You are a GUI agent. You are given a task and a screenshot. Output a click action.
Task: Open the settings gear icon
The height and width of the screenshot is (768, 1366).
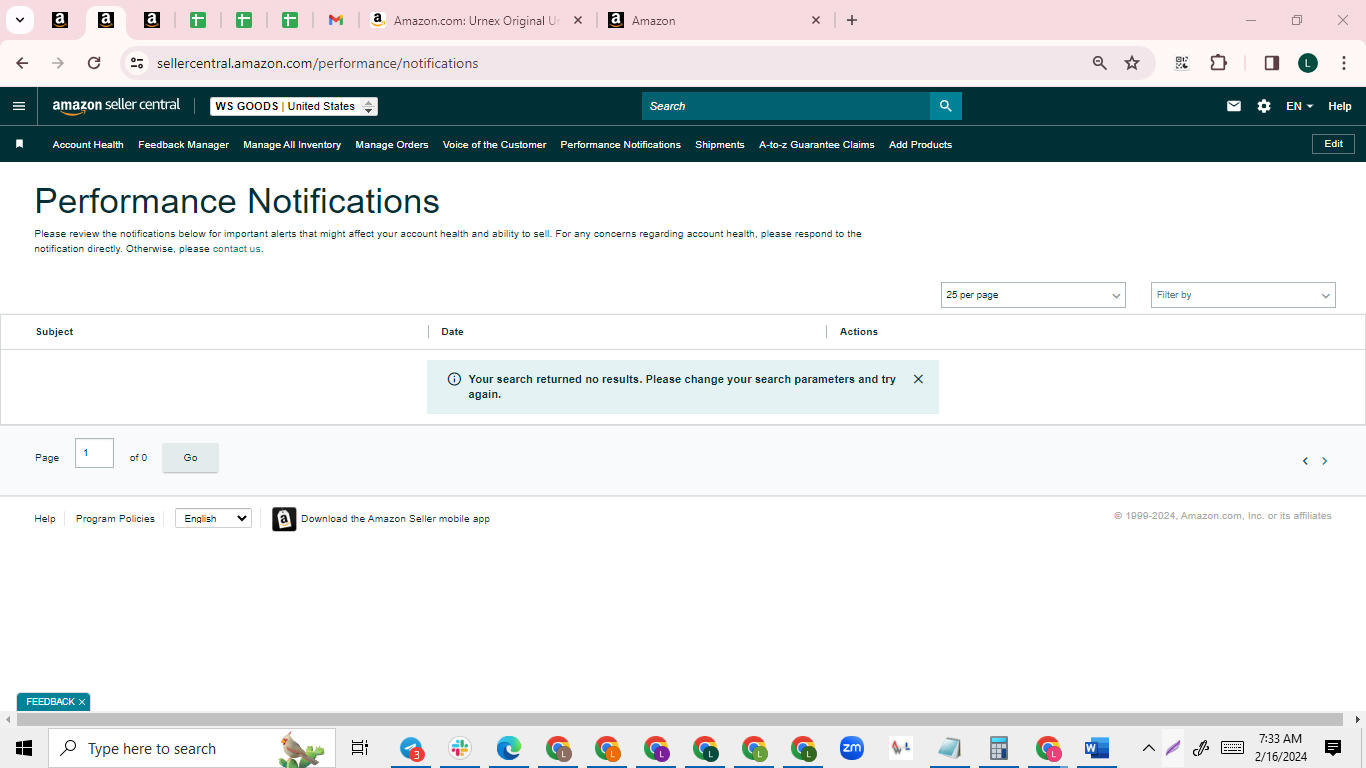click(x=1264, y=106)
